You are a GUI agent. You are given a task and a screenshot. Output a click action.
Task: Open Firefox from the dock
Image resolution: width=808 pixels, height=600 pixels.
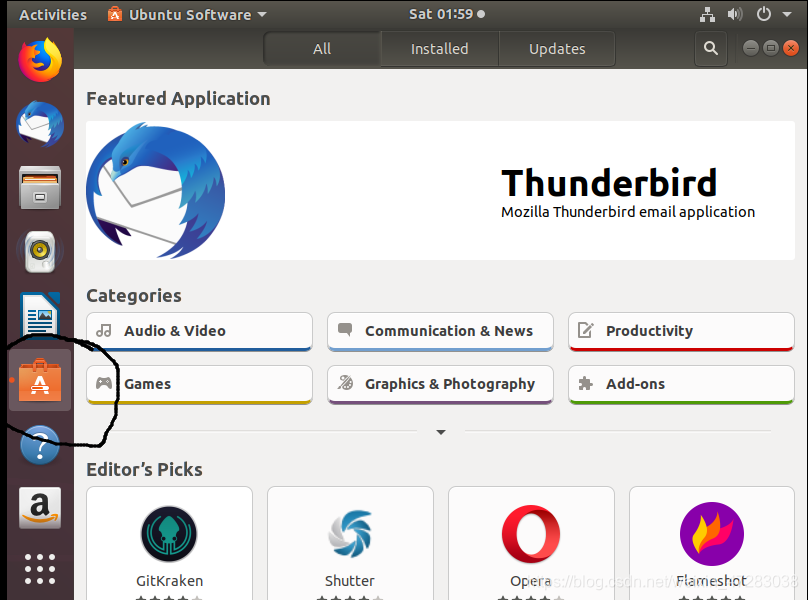click(40, 60)
